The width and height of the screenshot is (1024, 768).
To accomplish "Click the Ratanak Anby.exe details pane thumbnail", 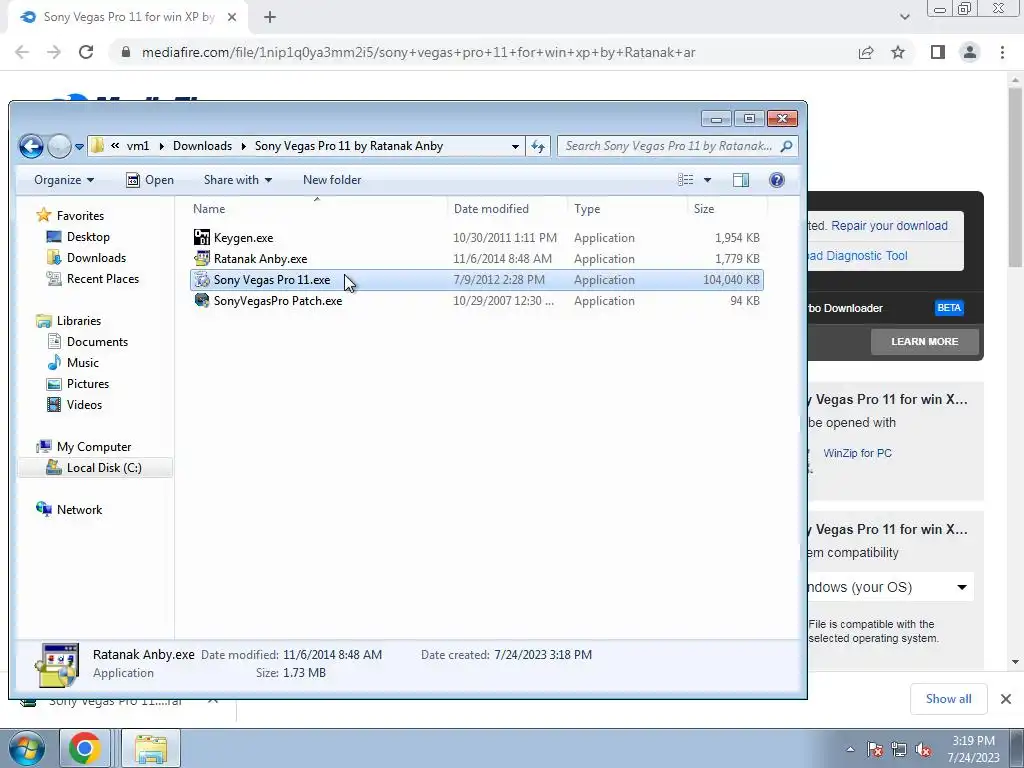I will point(57,665).
